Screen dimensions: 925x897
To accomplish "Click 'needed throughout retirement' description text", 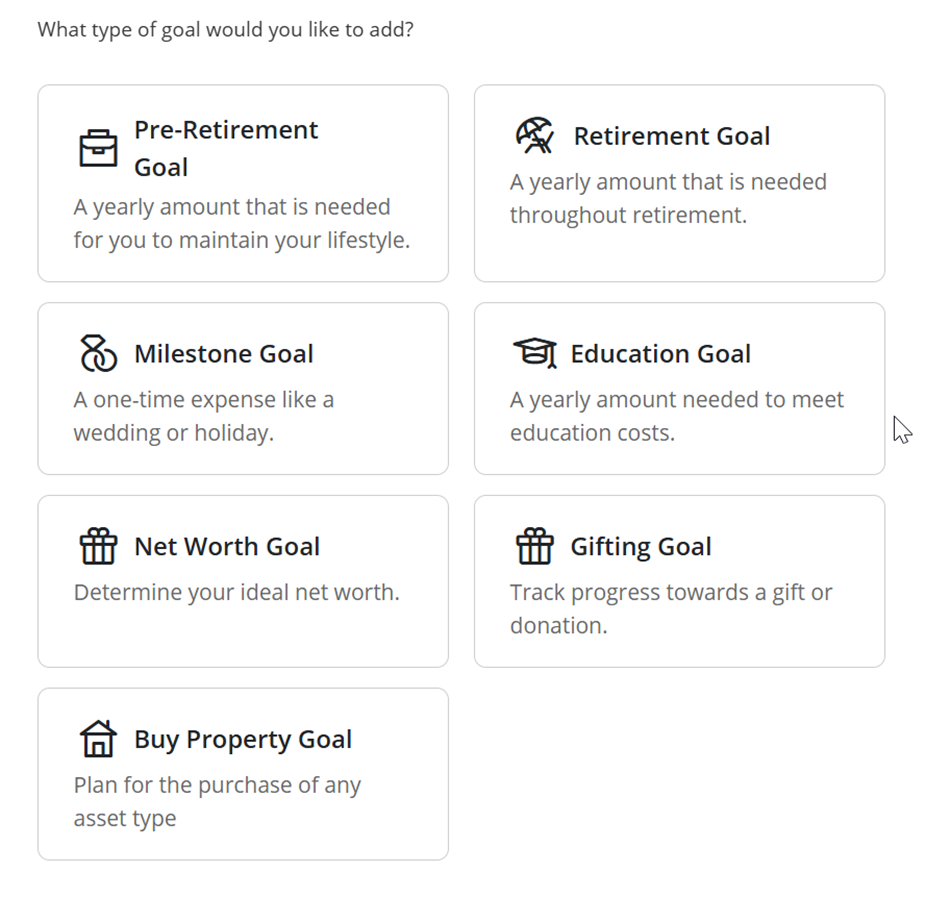I will tap(668, 198).
